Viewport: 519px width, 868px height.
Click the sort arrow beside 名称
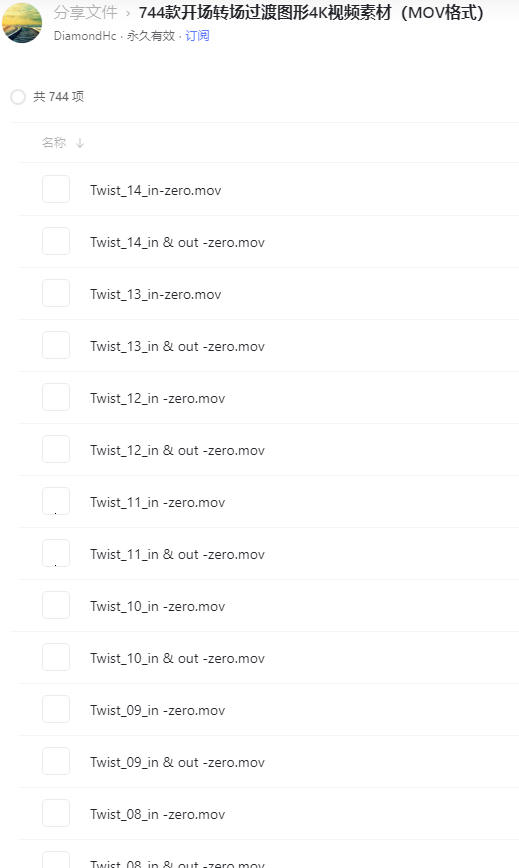coord(80,143)
